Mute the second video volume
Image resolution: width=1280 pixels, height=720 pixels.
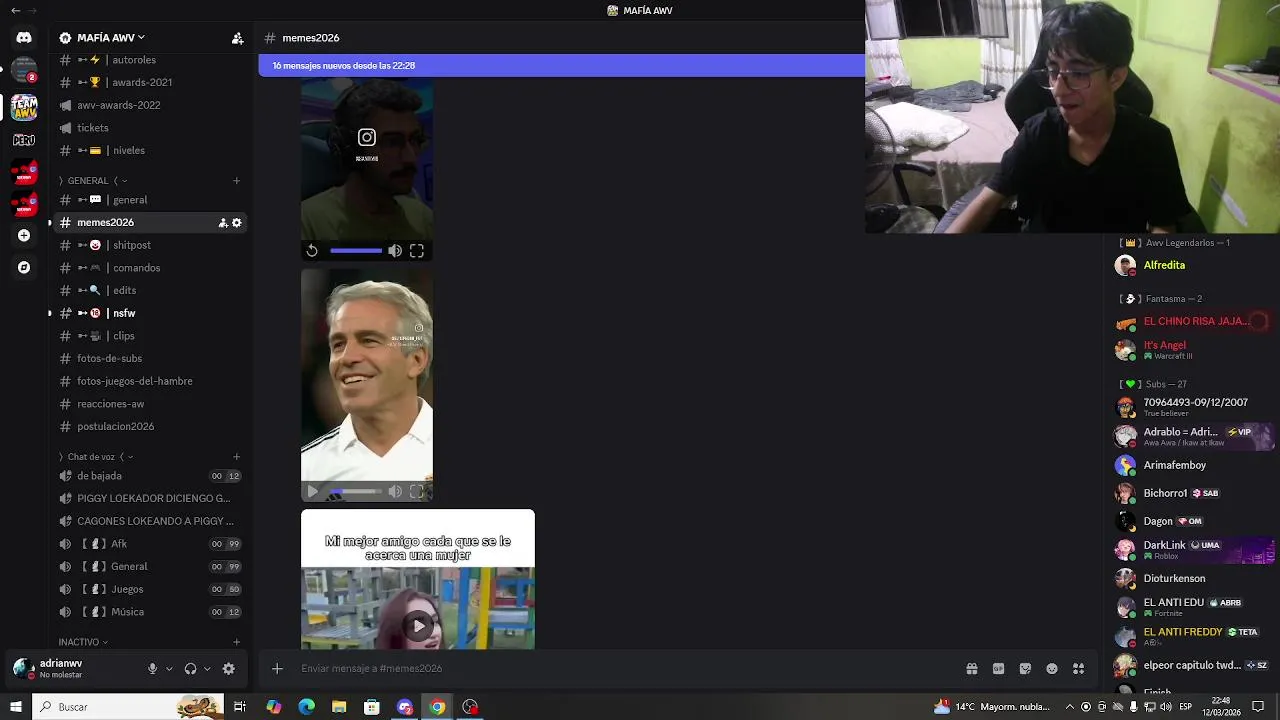(395, 491)
